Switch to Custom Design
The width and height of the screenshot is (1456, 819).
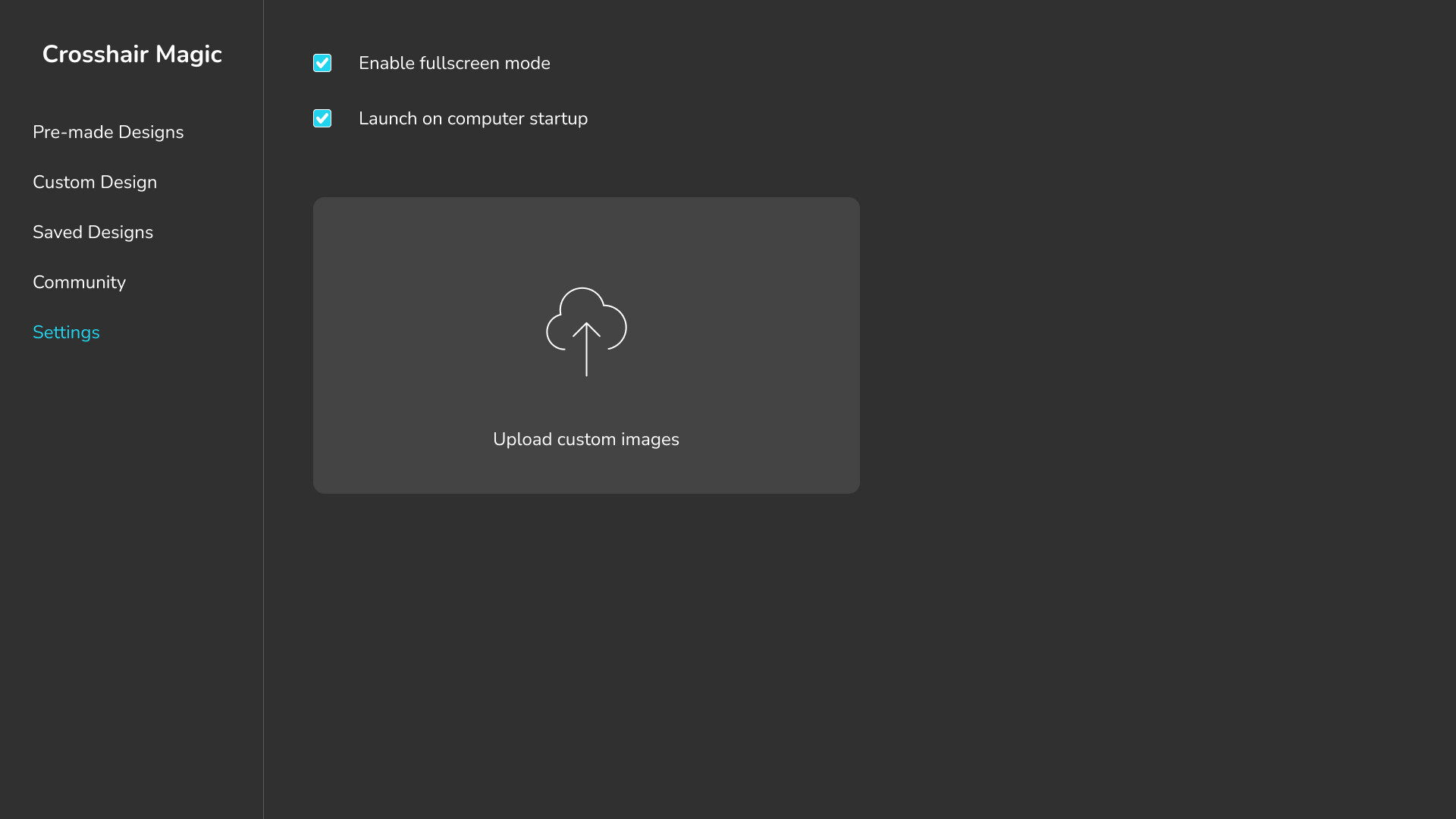(95, 182)
